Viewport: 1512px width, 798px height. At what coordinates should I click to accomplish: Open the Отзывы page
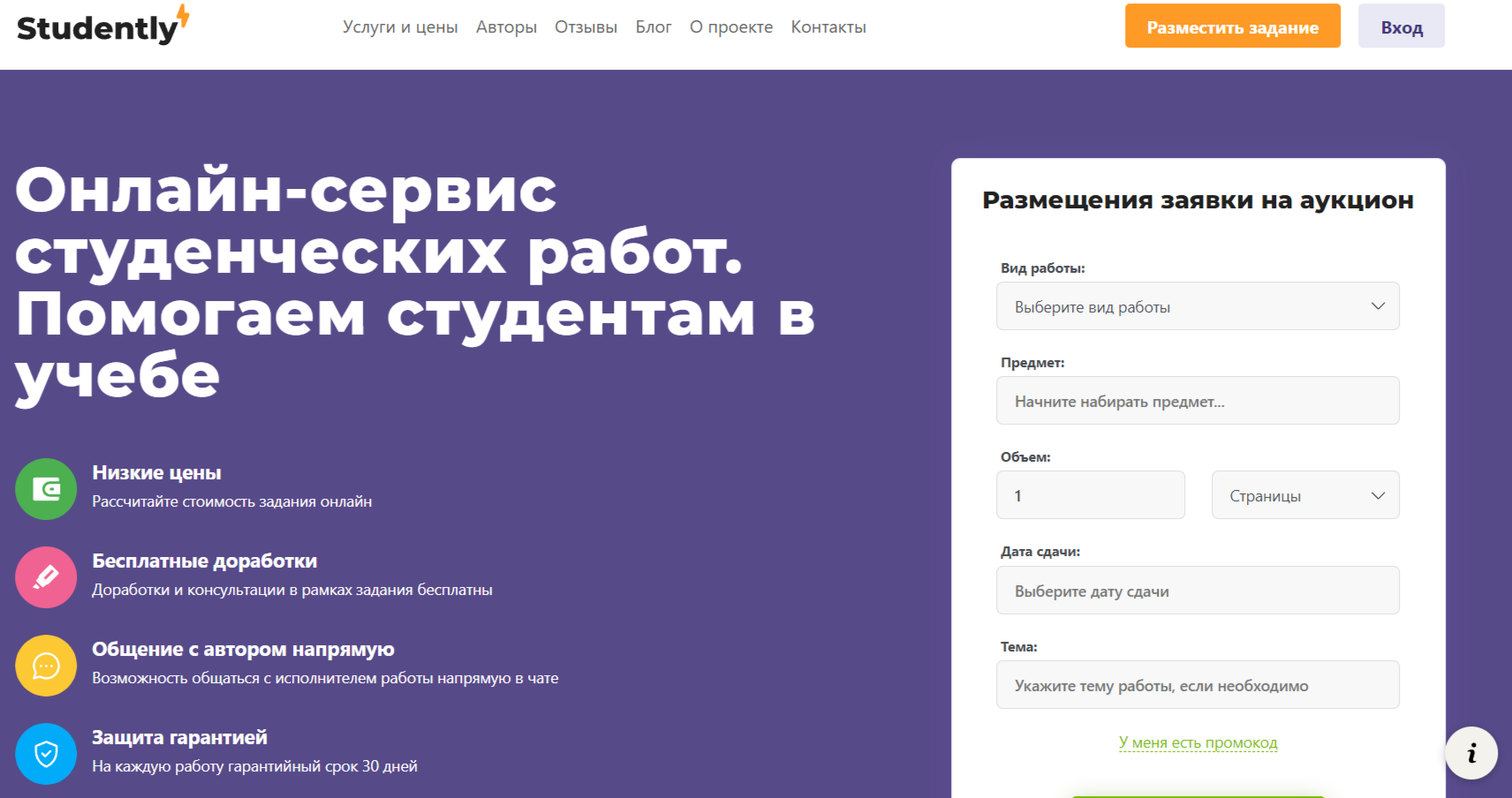pos(586,26)
